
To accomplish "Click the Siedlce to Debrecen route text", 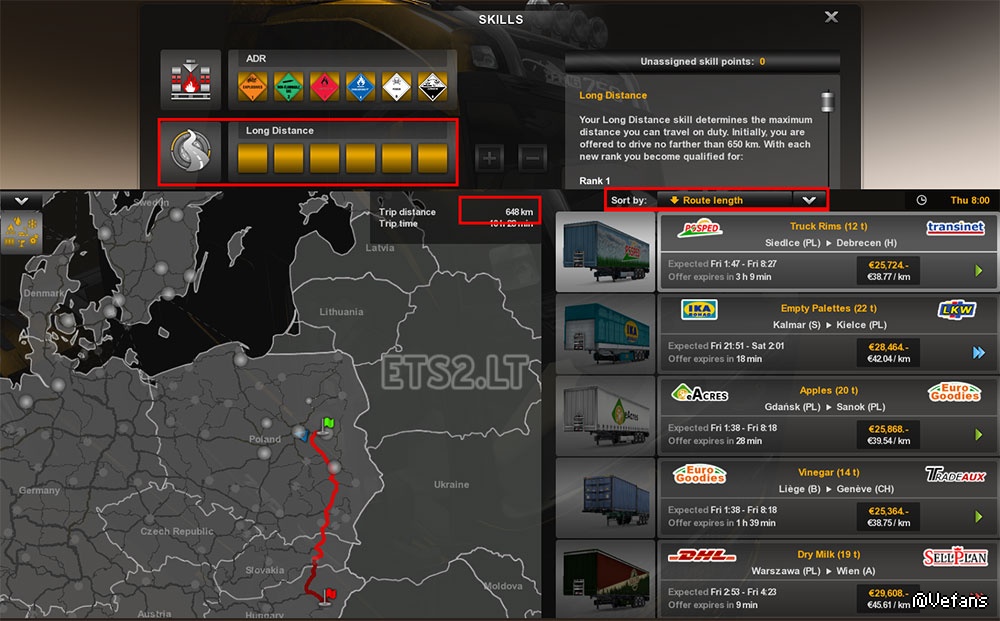I will (x=831, y=243).
